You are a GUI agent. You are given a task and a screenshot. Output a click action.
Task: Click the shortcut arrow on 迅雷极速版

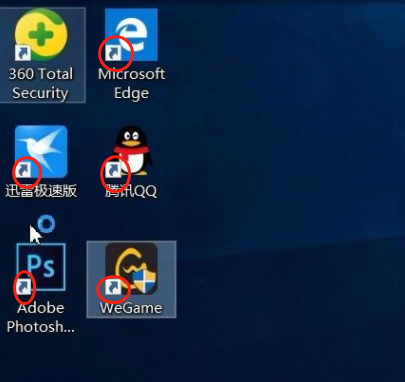pyautogui.click(x=23, y=170)
